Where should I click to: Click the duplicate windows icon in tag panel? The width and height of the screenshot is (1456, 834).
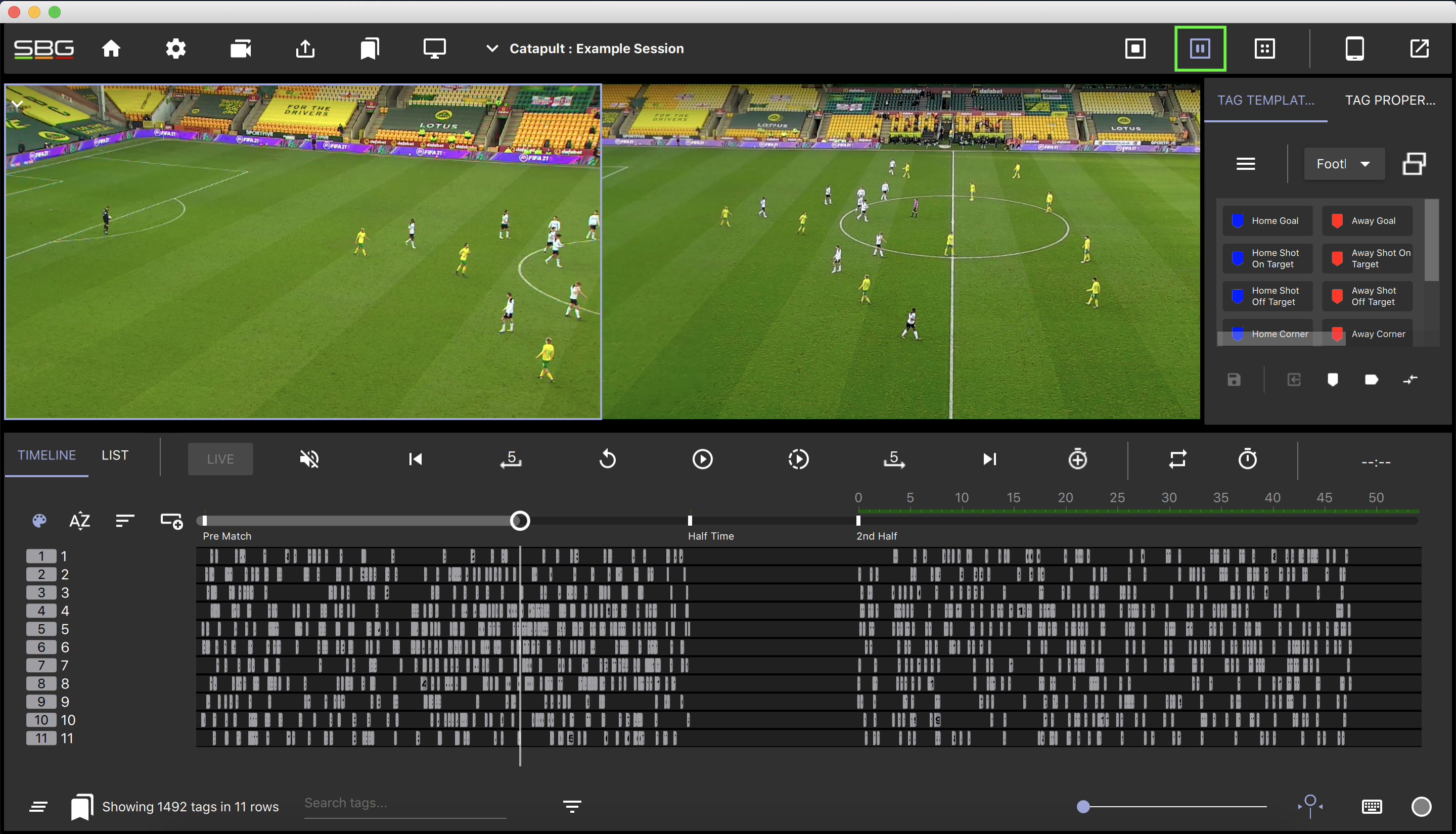point(1414,164)
